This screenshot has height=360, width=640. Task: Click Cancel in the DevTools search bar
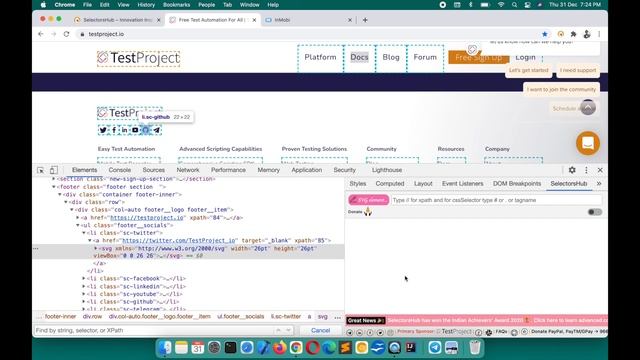point(320,330)
